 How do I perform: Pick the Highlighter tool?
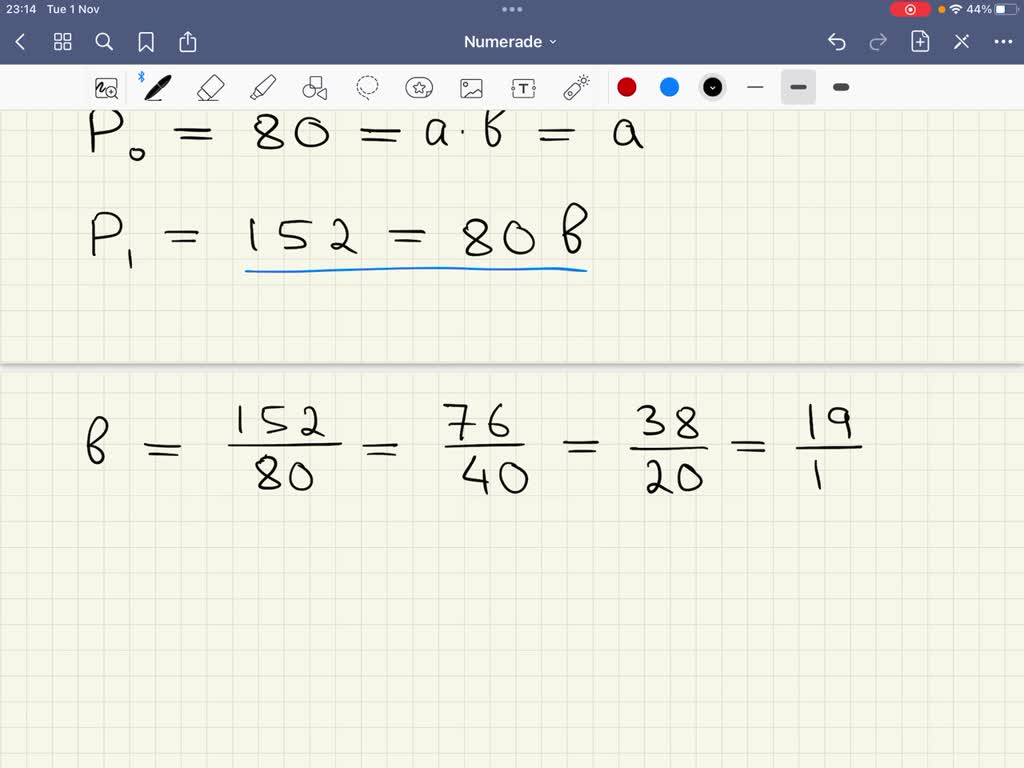pyautogui.click(x=263, y=87)
